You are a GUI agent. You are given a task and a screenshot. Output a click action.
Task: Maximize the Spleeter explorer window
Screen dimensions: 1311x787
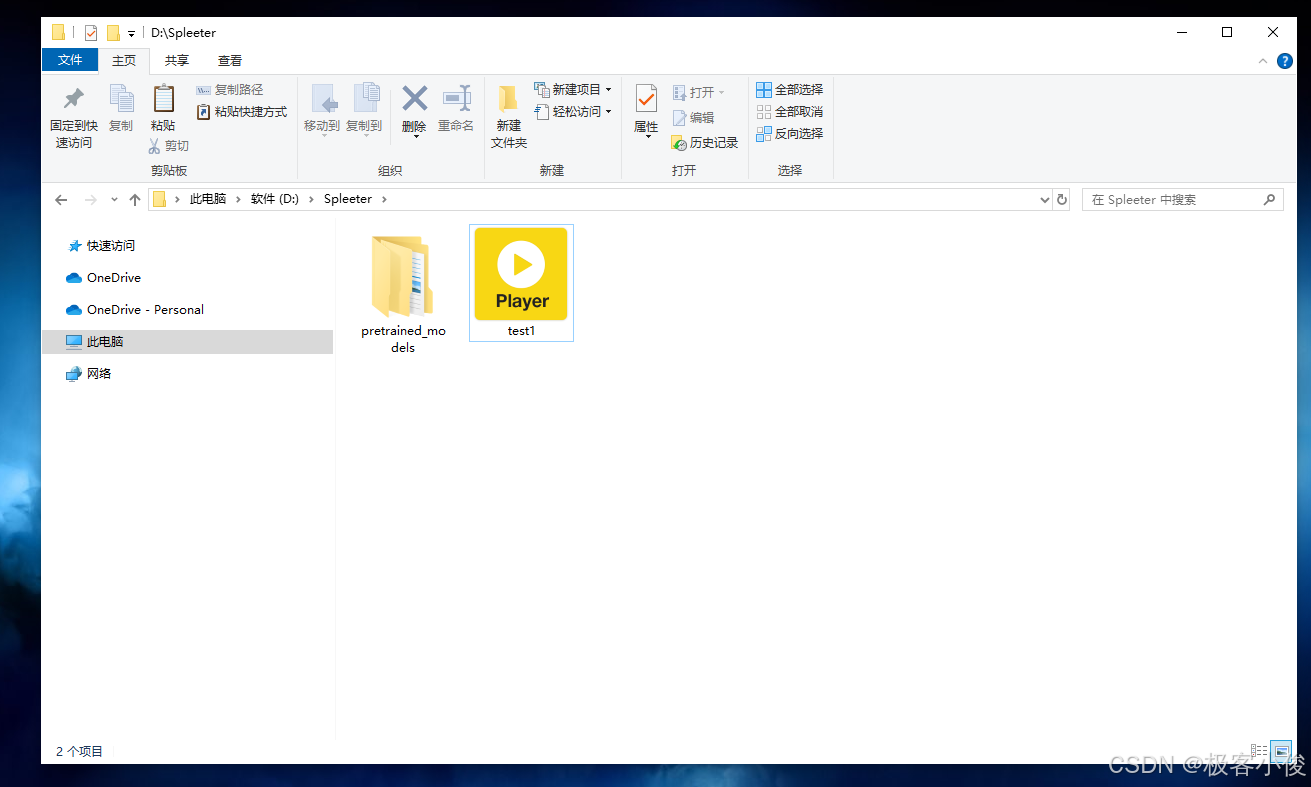(1227, 32)
